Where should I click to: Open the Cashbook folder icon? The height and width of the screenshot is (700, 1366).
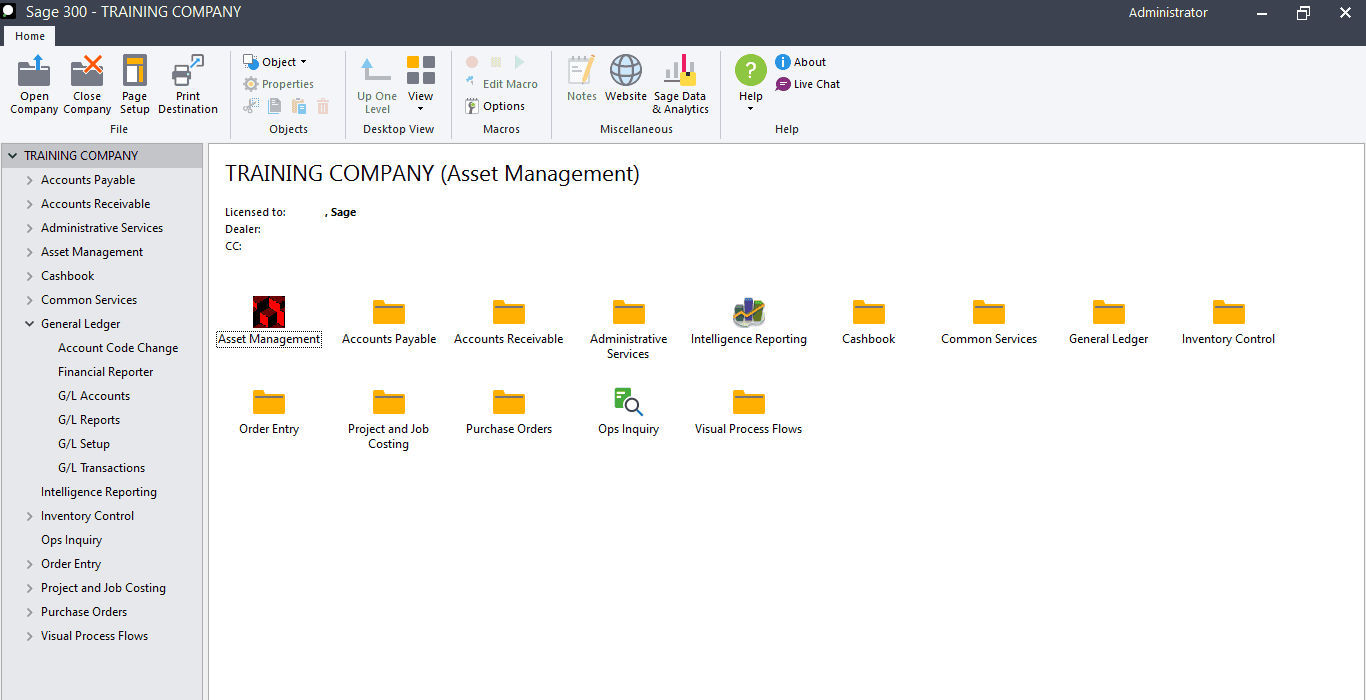869,312
